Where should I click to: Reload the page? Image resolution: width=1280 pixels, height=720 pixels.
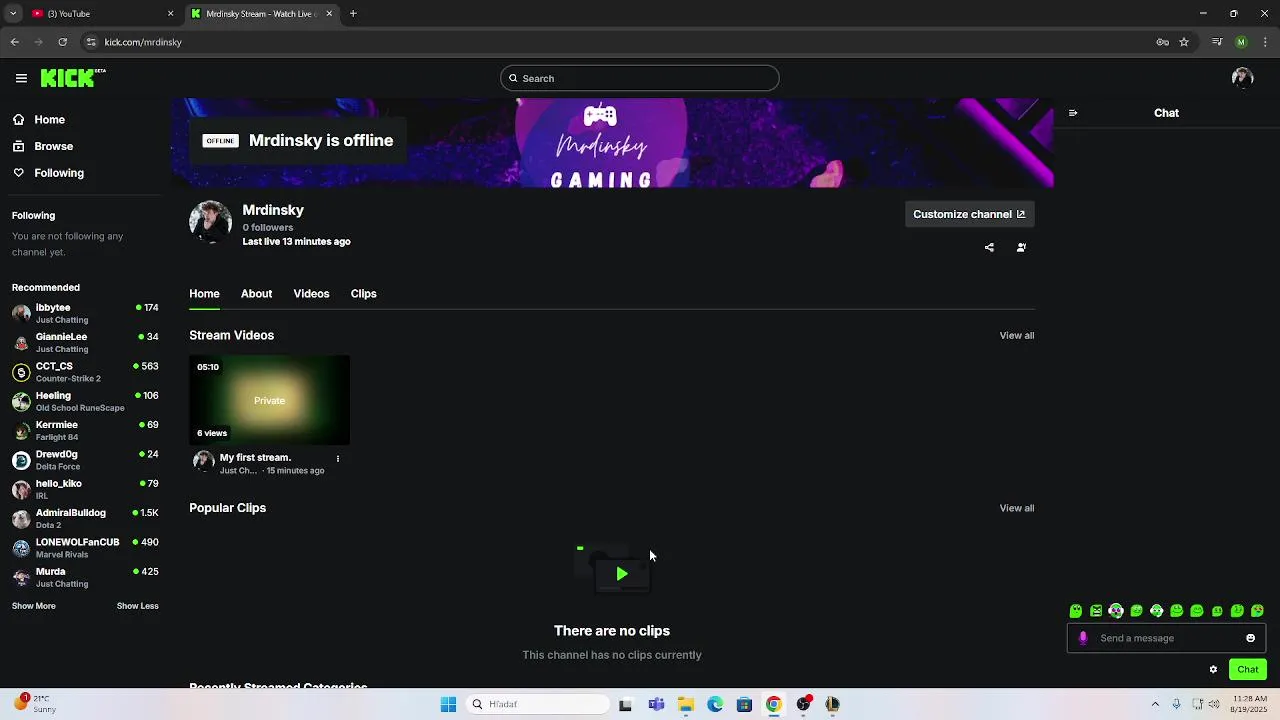pyautogui.click(x=62, y=42)
